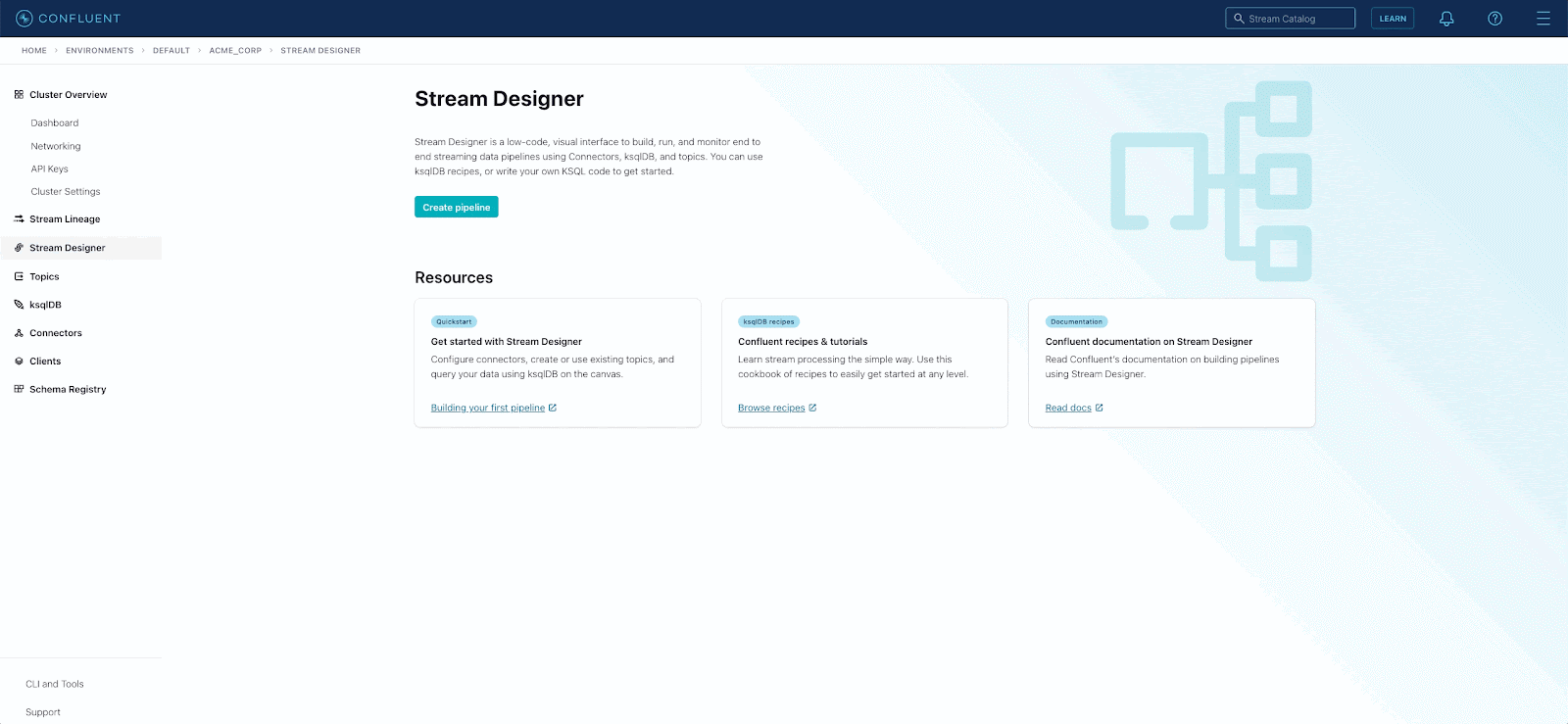Open CLI and Tools link
The height and width of the screenshot is (724, 1568).
[x=55, y=684]
